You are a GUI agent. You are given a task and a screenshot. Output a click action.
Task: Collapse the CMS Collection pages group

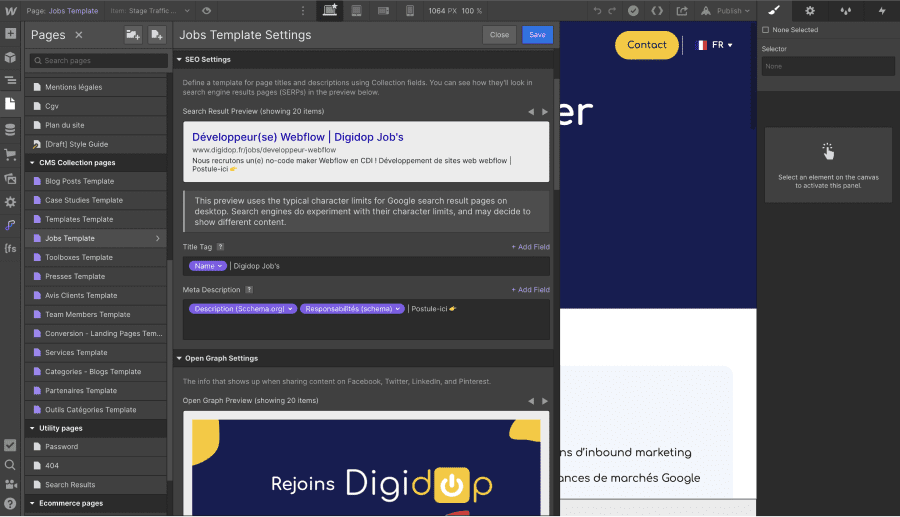tap(32, 162)
